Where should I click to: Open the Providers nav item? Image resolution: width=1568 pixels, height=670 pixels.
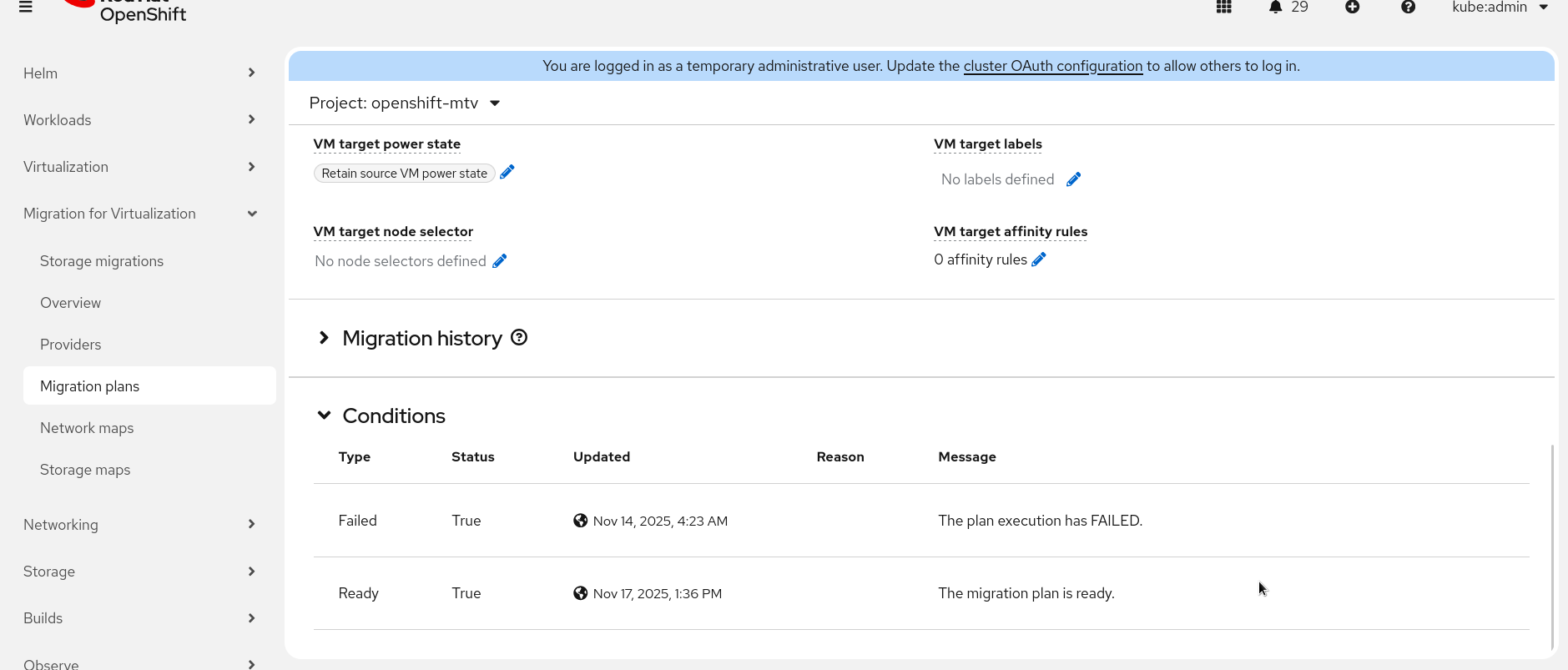tap(71, 345)
